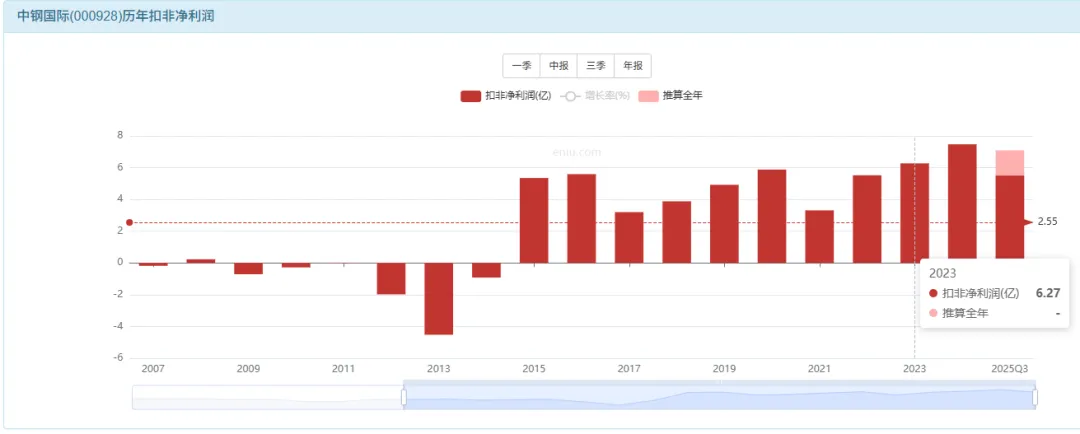Switch to the 年报 report tab
The height and width of the screenshot is (434, 1080).
633,66
